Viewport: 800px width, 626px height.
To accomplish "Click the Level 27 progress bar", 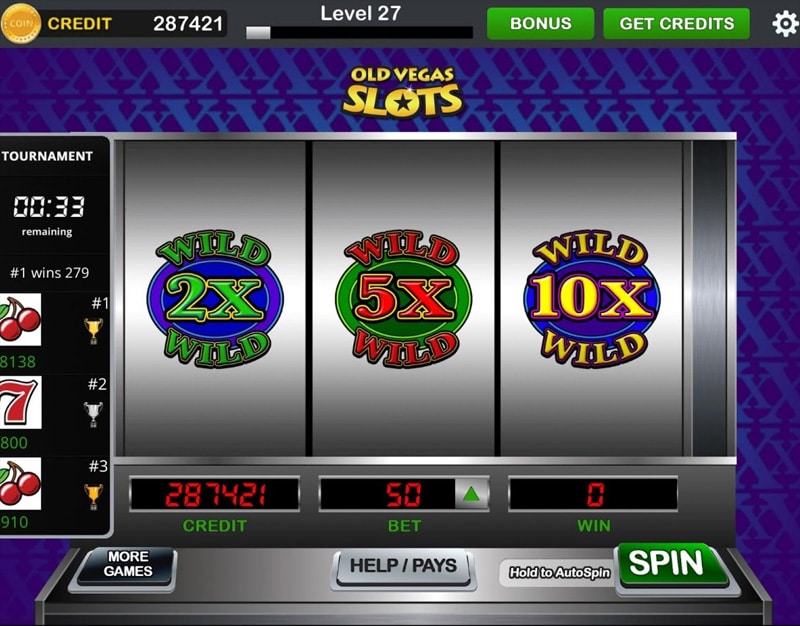I will tap(360, 33).
